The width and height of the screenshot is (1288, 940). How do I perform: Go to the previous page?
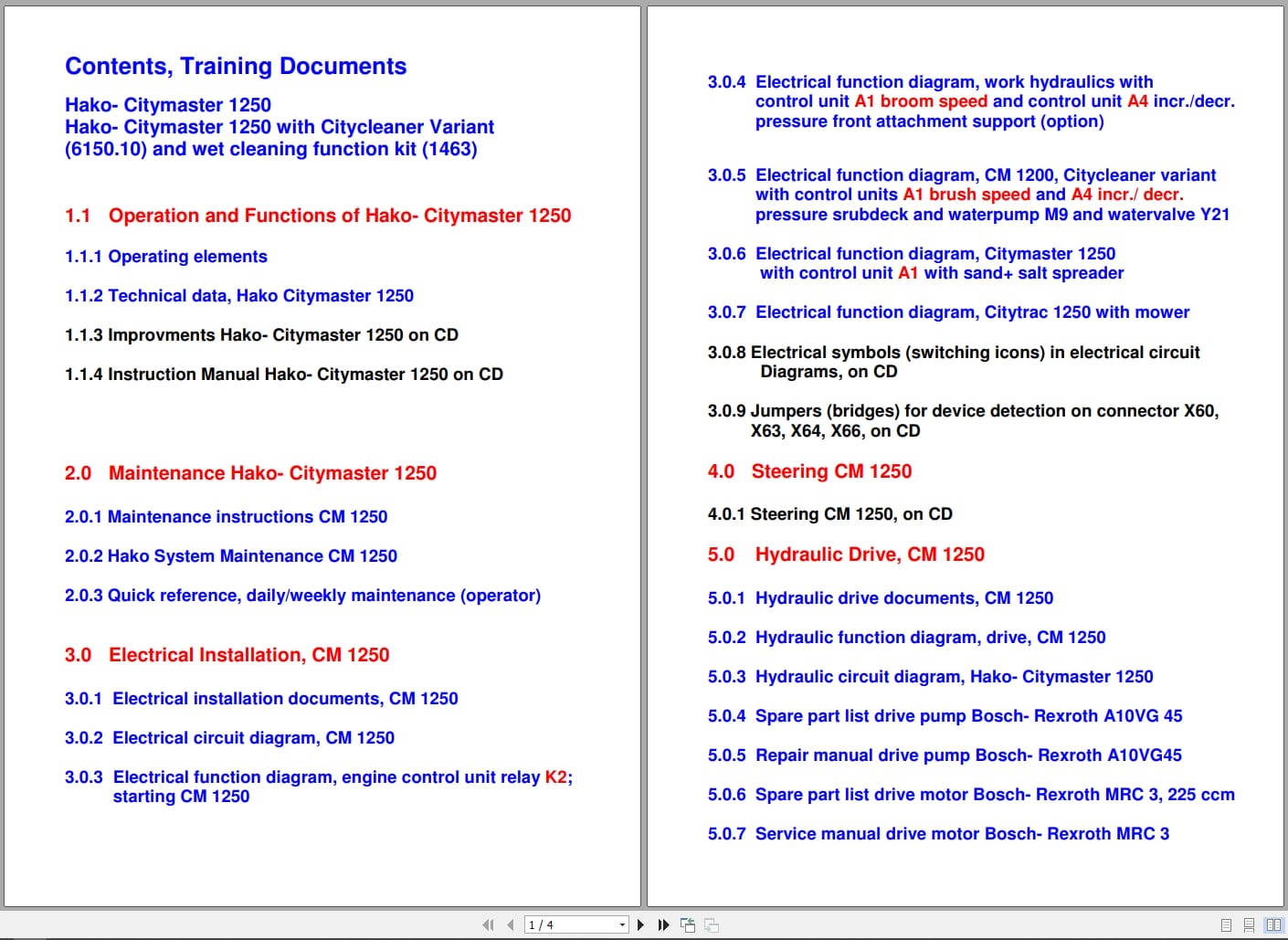click(510, 924)
